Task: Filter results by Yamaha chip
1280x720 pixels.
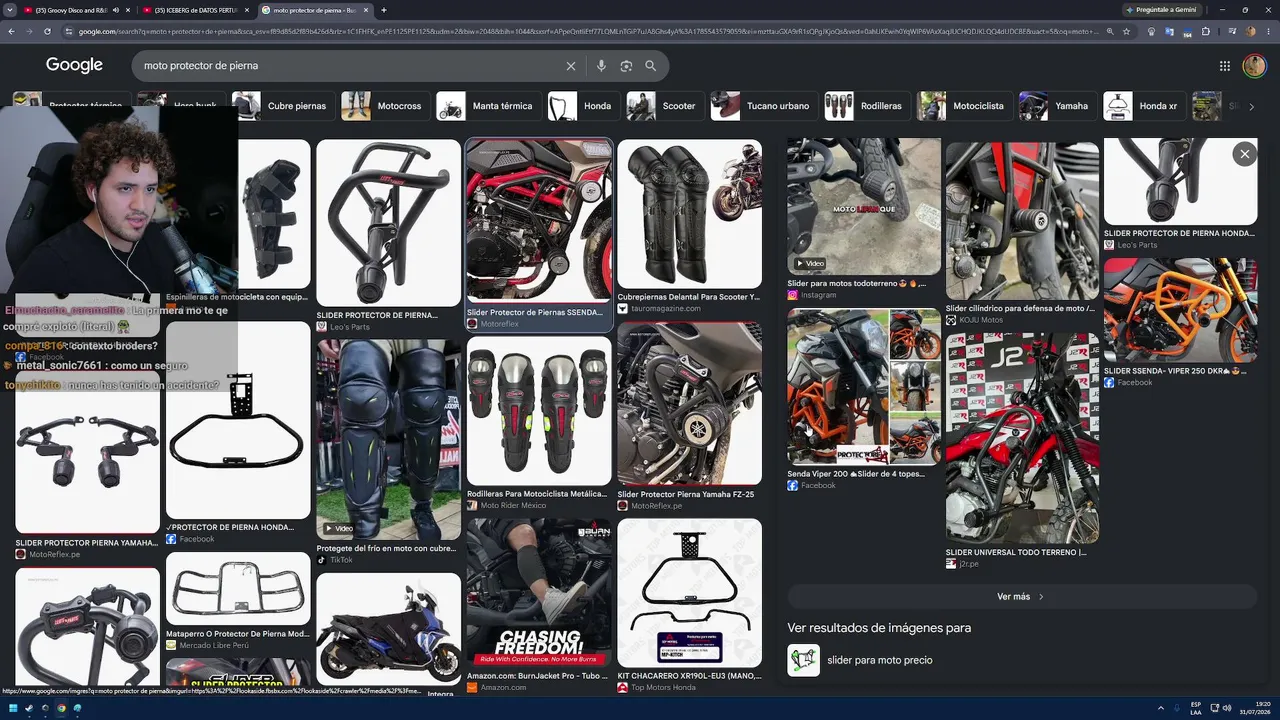Action: tap(1058, 106)
